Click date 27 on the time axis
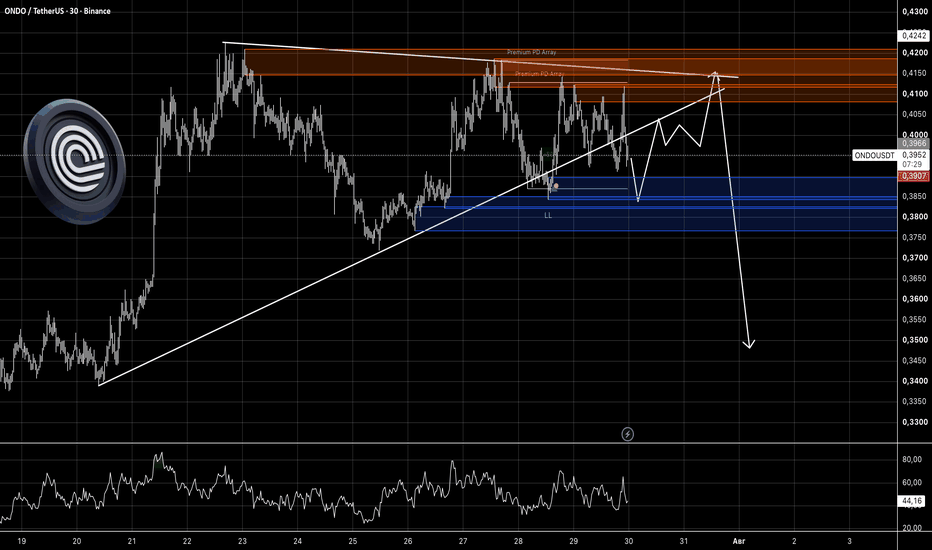Screen dimensions: 932x550 pos(463,541)
